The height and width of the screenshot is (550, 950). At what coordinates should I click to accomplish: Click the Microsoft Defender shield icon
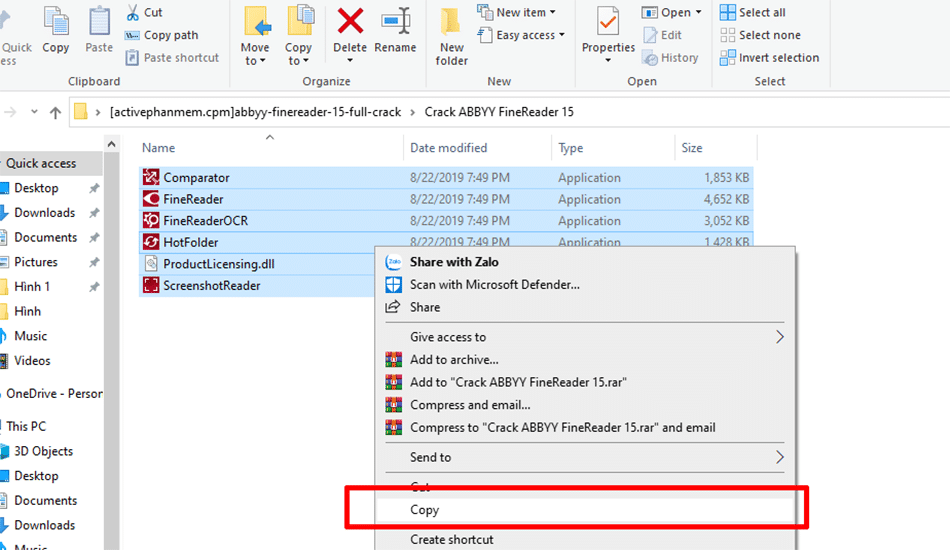point(394,285)
